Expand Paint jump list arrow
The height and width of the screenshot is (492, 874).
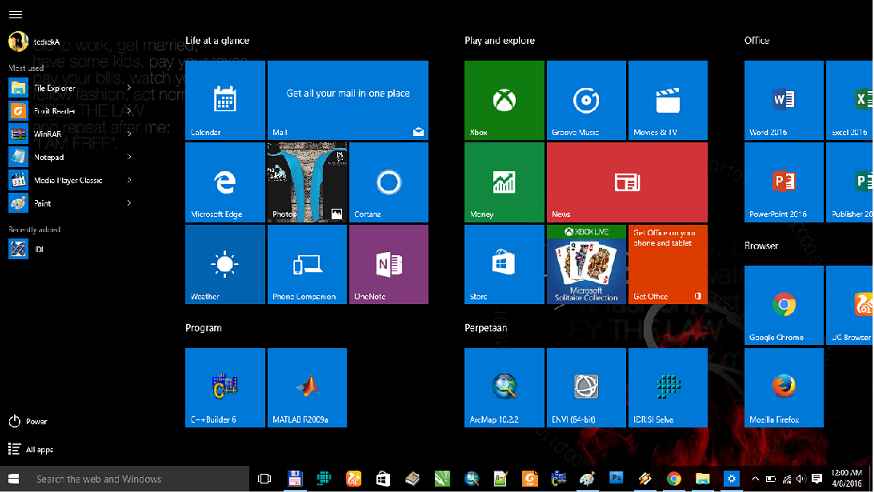(x=129, y=203)
